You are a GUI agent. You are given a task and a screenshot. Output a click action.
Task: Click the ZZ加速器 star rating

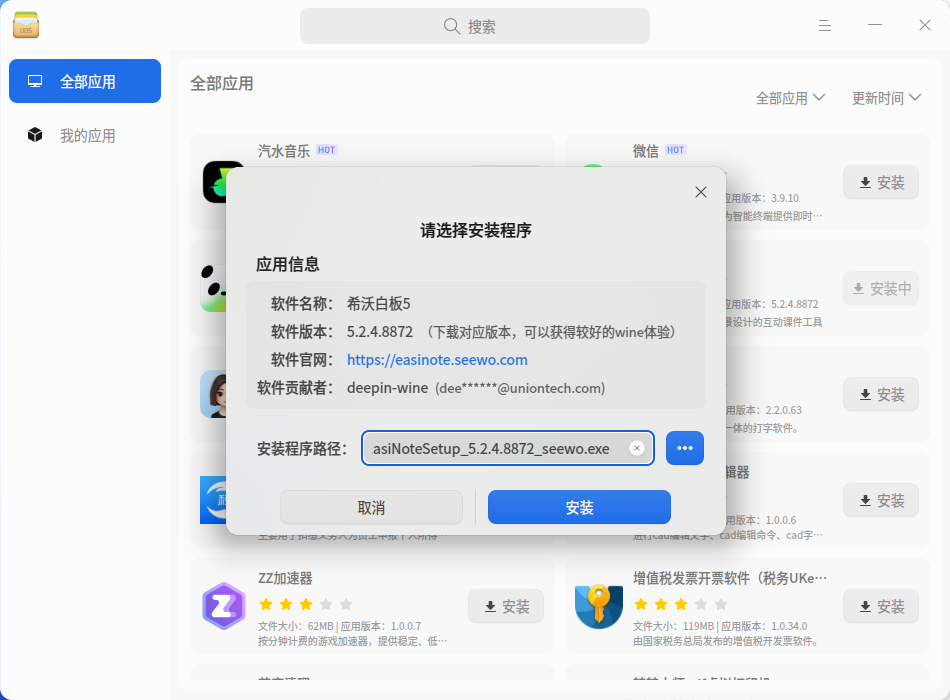coord(306,604)
